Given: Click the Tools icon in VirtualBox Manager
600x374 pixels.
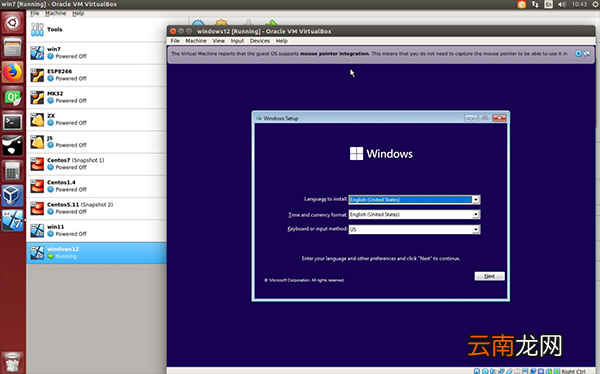Looking at the screenshot, I should (x=37, y=29).
